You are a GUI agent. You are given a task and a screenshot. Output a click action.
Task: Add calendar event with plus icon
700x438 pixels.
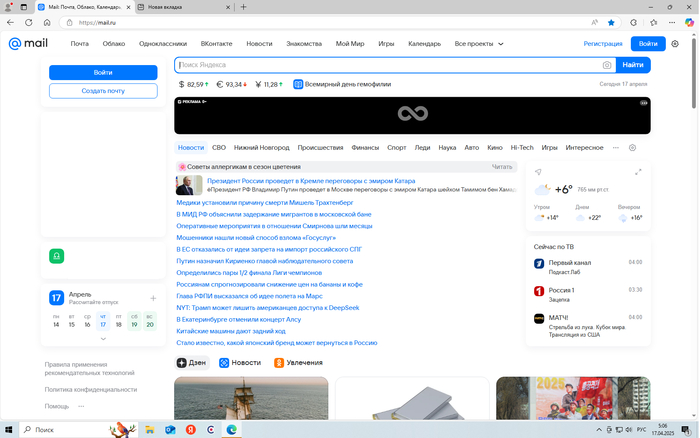(x=153, y=298)
